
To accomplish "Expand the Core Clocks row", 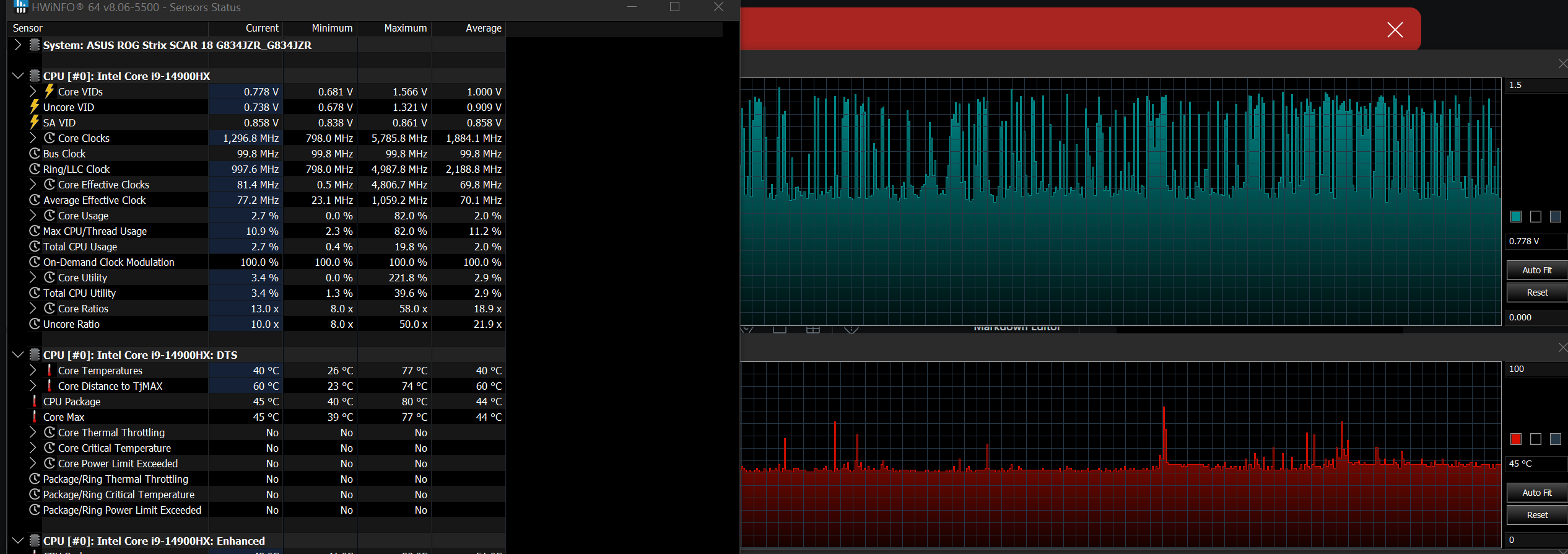I will coord(33,138).
